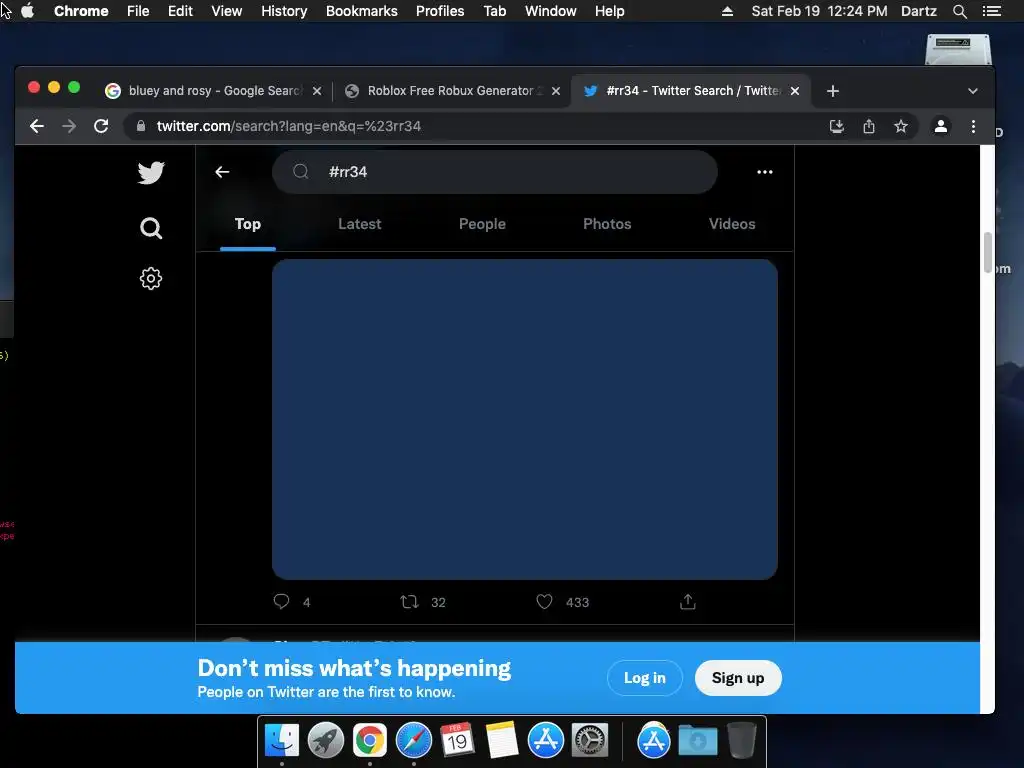Open the Chrome profile avatar
Image resolution: width=1024 pixels, height=768 pixels.
click(940, 126)
